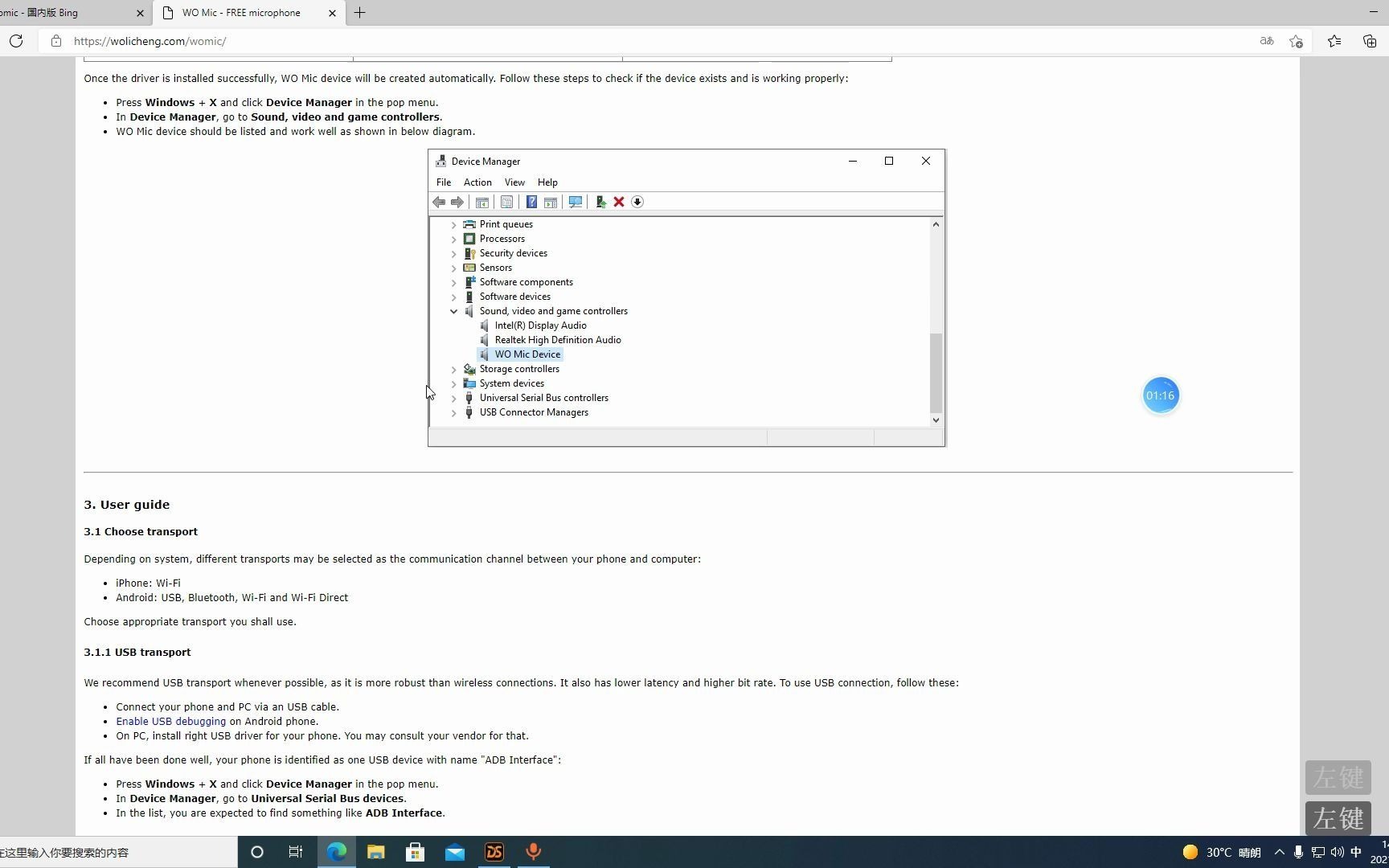
Task: Expand the Software components node
Action: tap(454, 283)
